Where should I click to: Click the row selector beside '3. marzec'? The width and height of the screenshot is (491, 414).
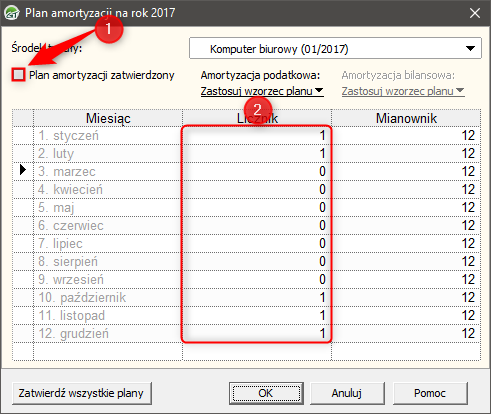(23, 171)
